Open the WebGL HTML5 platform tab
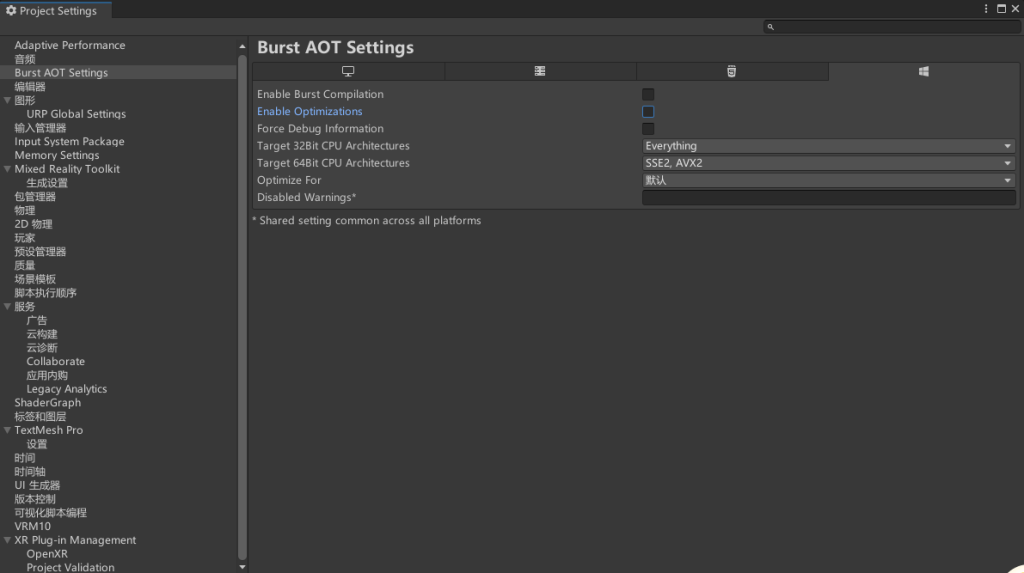The image size is (1024, 573). [x=731, y=71]
